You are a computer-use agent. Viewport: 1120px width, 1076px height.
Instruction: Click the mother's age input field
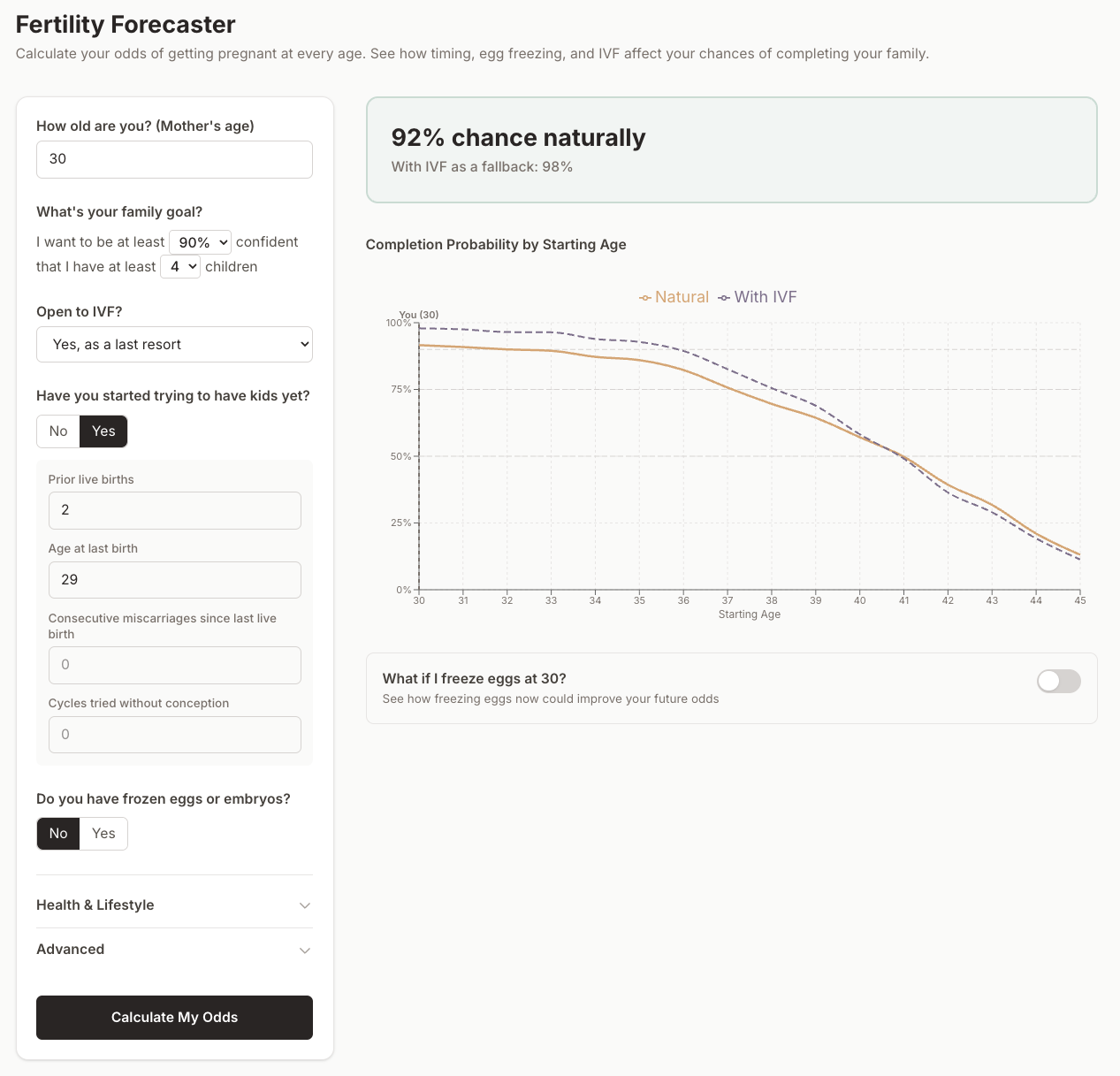point(174,159)
